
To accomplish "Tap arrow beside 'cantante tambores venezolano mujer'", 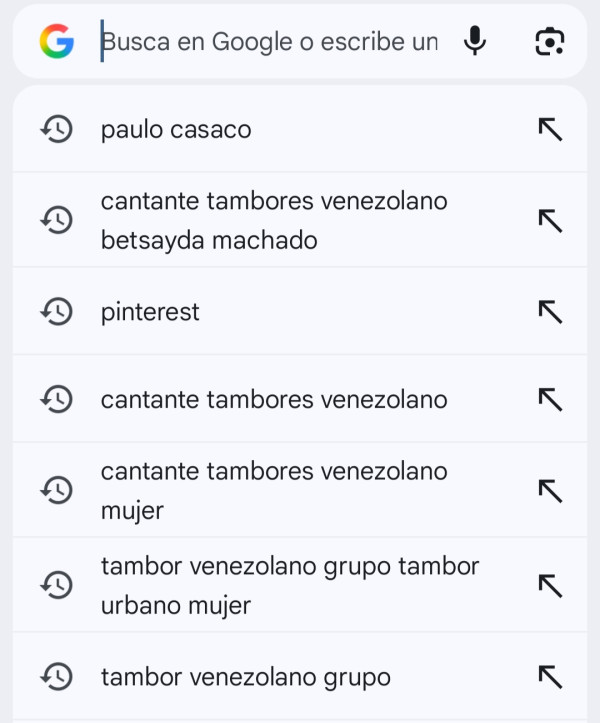I will pyautogui.click(x=550, y=490).
